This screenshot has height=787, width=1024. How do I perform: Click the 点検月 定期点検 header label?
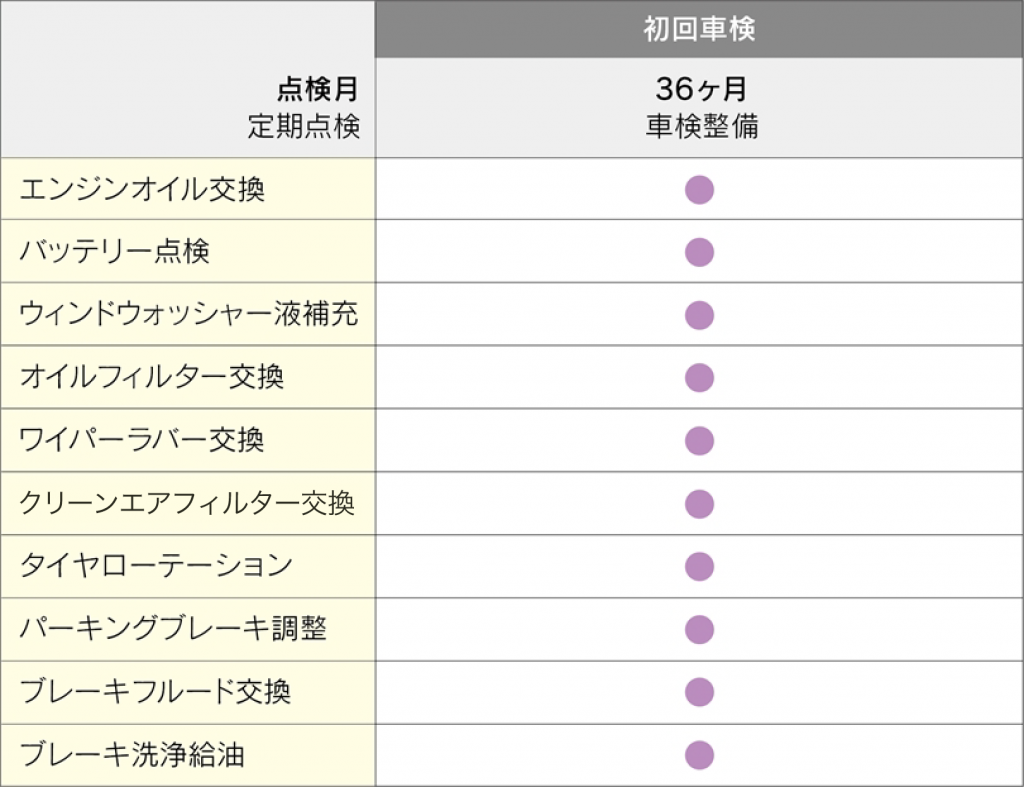(304, 108)
